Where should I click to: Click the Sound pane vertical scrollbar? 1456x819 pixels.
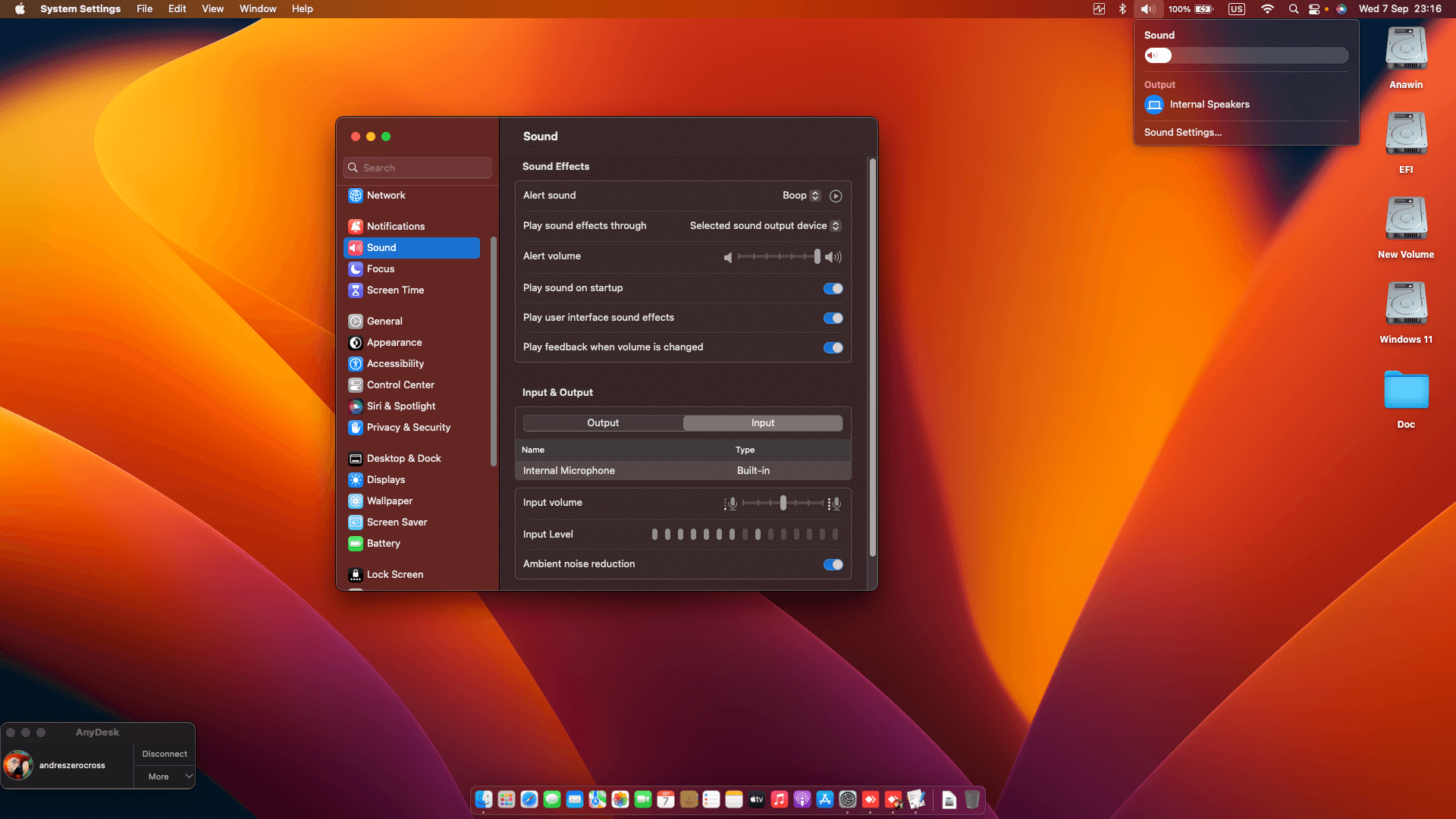(872, 357)
